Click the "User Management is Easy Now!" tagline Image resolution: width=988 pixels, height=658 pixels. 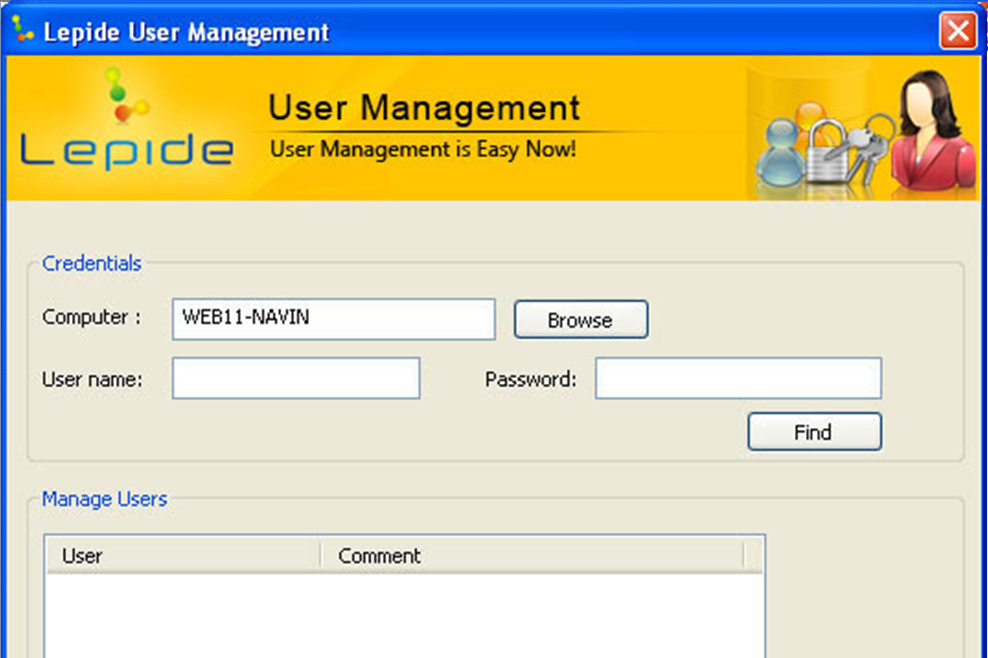[x=423, y=149]
